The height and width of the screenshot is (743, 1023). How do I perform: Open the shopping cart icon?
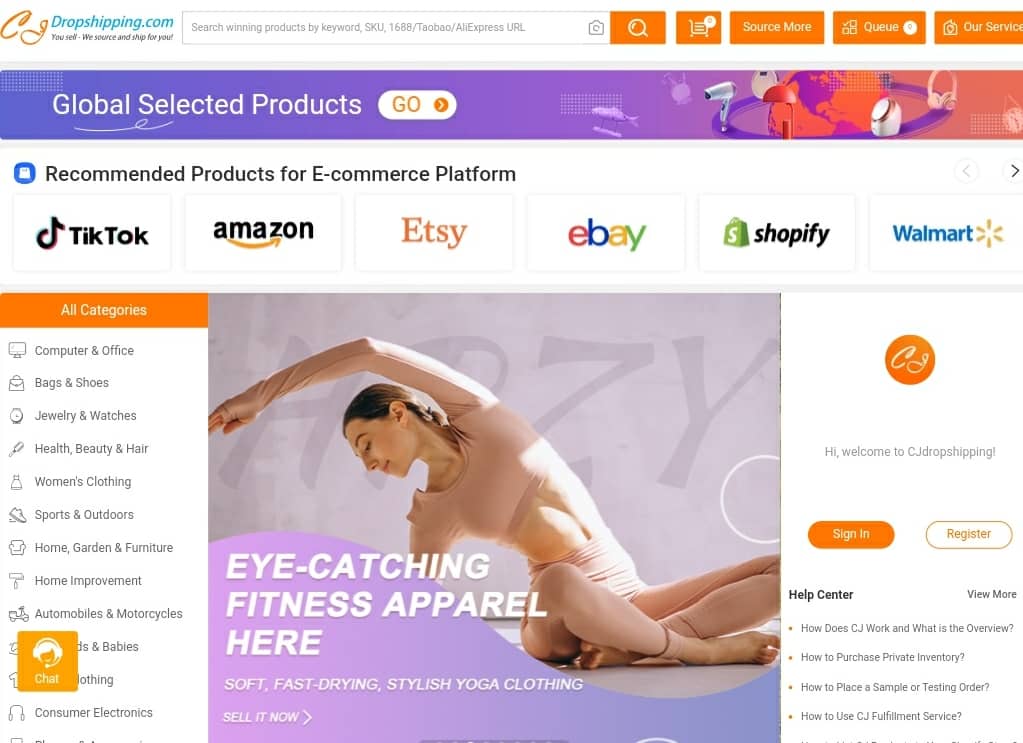coord(698,27)
